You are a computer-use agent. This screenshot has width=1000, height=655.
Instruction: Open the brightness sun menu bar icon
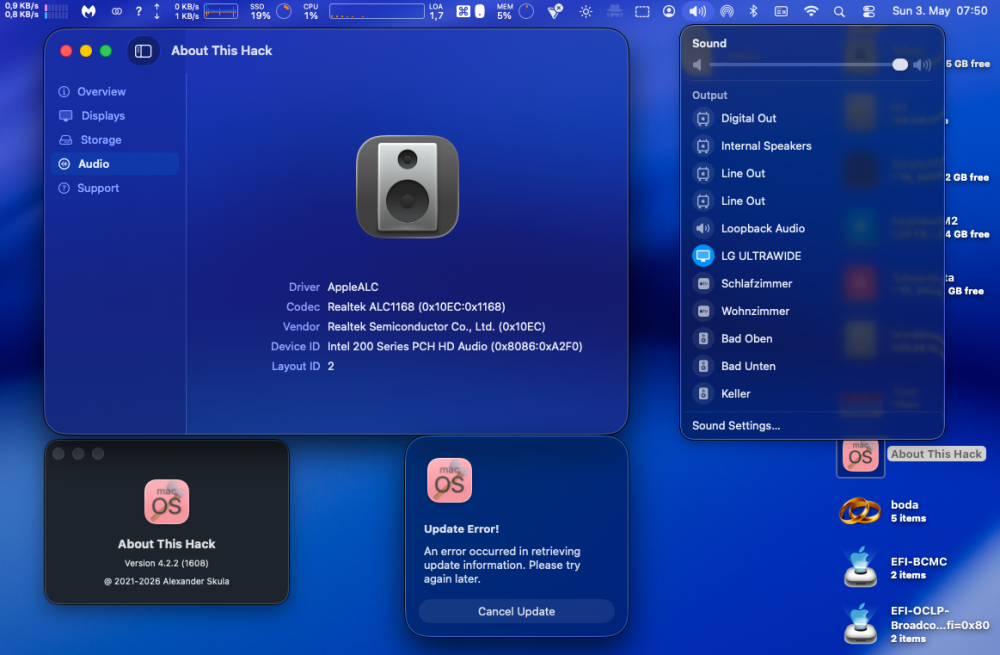[585, 11]
